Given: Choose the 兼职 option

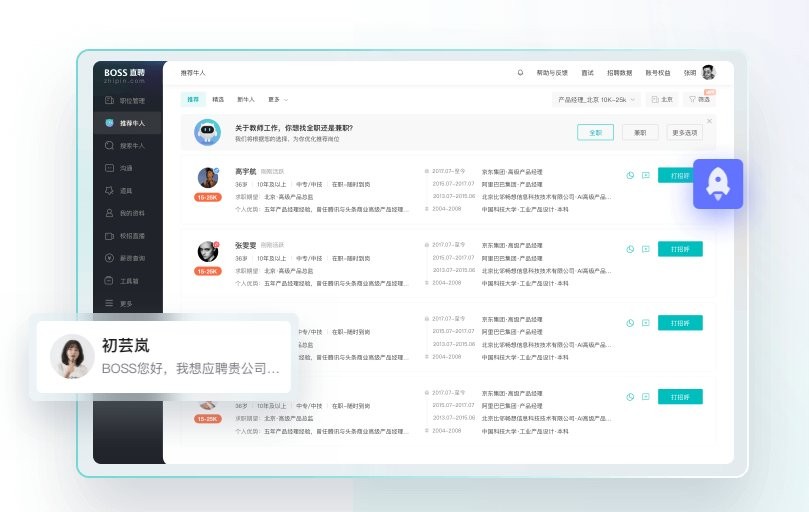Looking at the screenshot, I should [x=640, y=133].
